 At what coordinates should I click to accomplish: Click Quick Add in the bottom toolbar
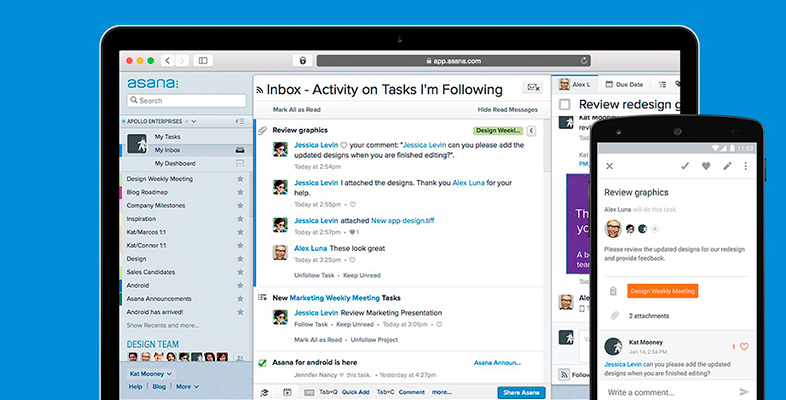[x=355, y=392]
